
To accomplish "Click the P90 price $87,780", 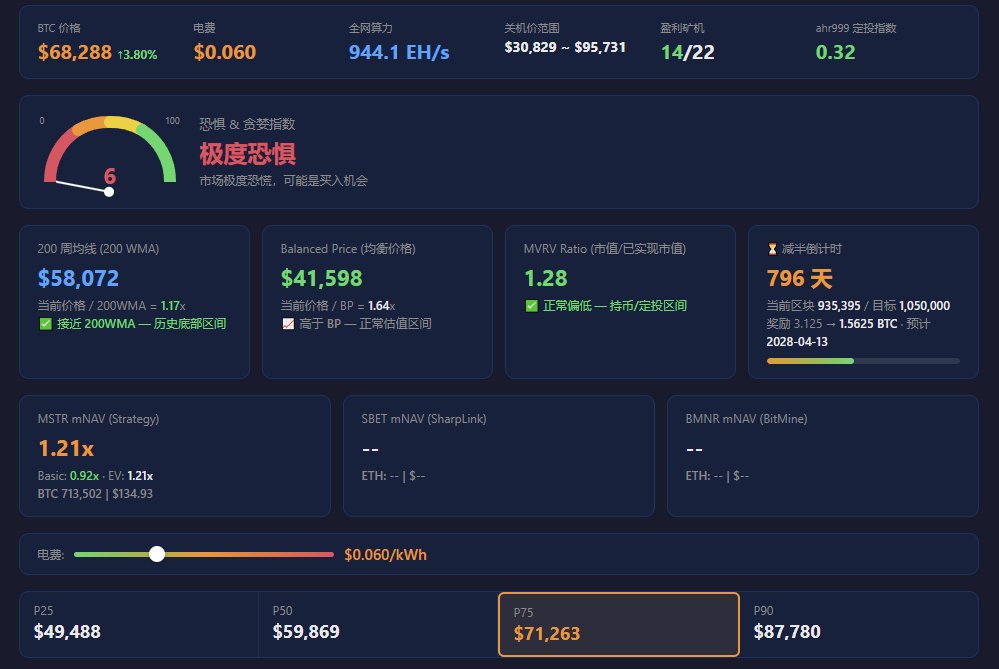I will coord(787,631).
